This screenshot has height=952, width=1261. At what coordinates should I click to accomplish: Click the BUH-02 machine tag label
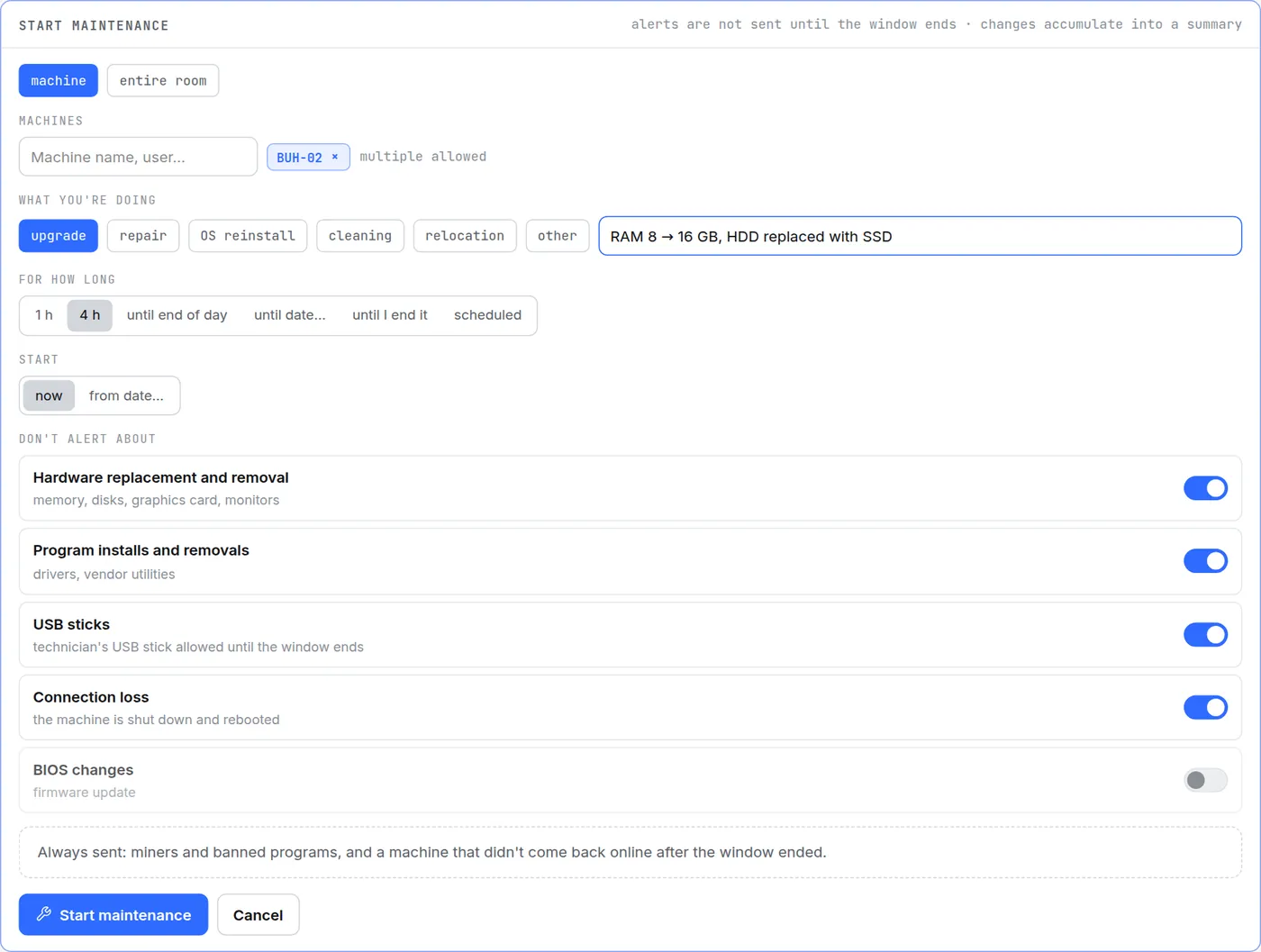(299, 158)
